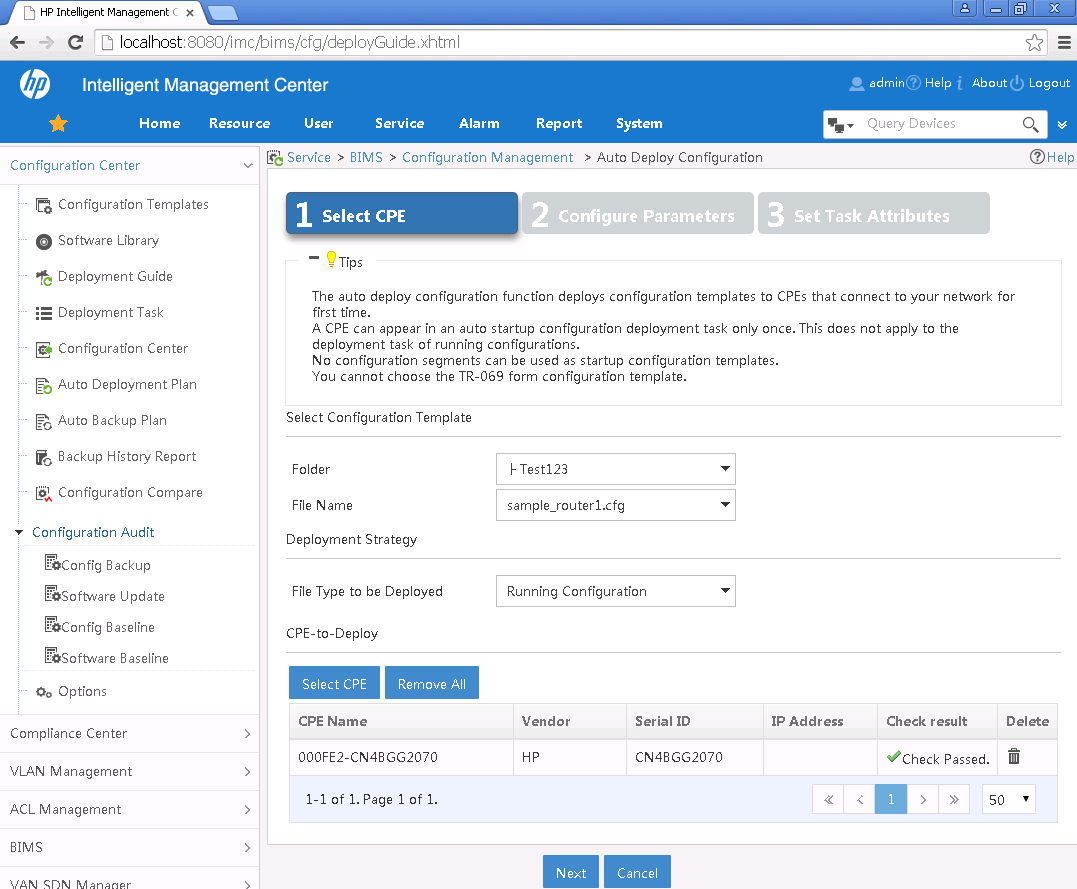
Task: Collapse the Tips panel with minus sign
Action: tap(314, 258)
